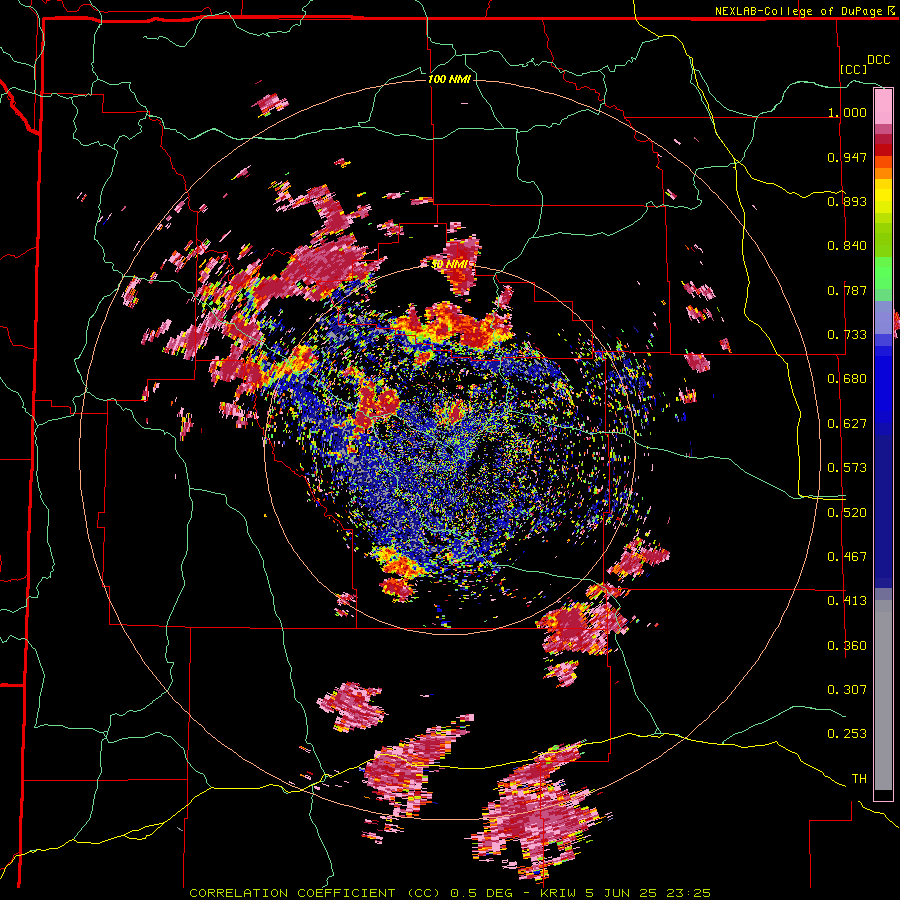Click the KRIW station identifier in the caption
This screenshot has height=900, width=900.
click(560, 893)
